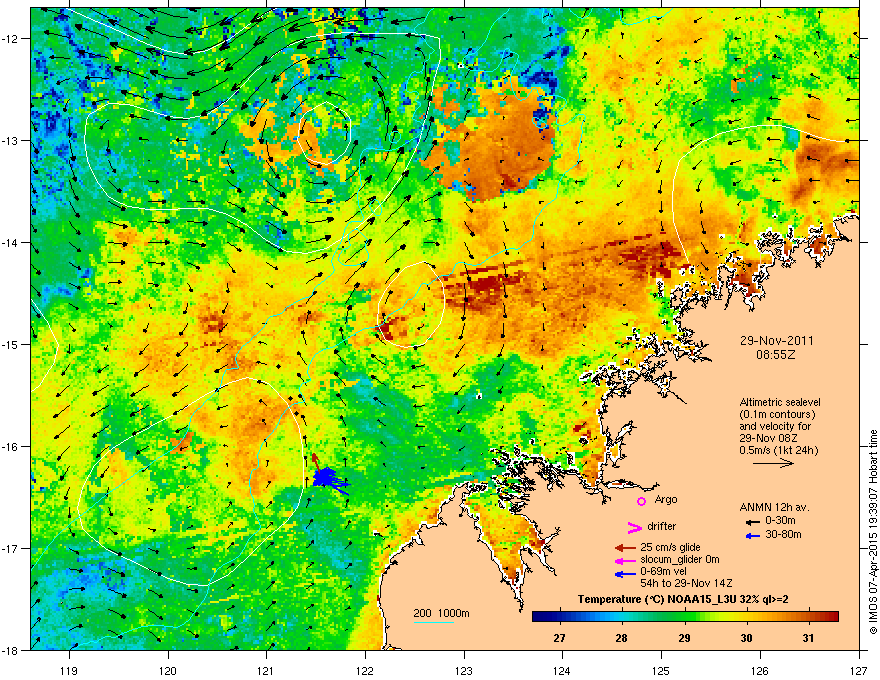
Task: Click the date text 29-Nov-2011
Action: click(776, 341)
